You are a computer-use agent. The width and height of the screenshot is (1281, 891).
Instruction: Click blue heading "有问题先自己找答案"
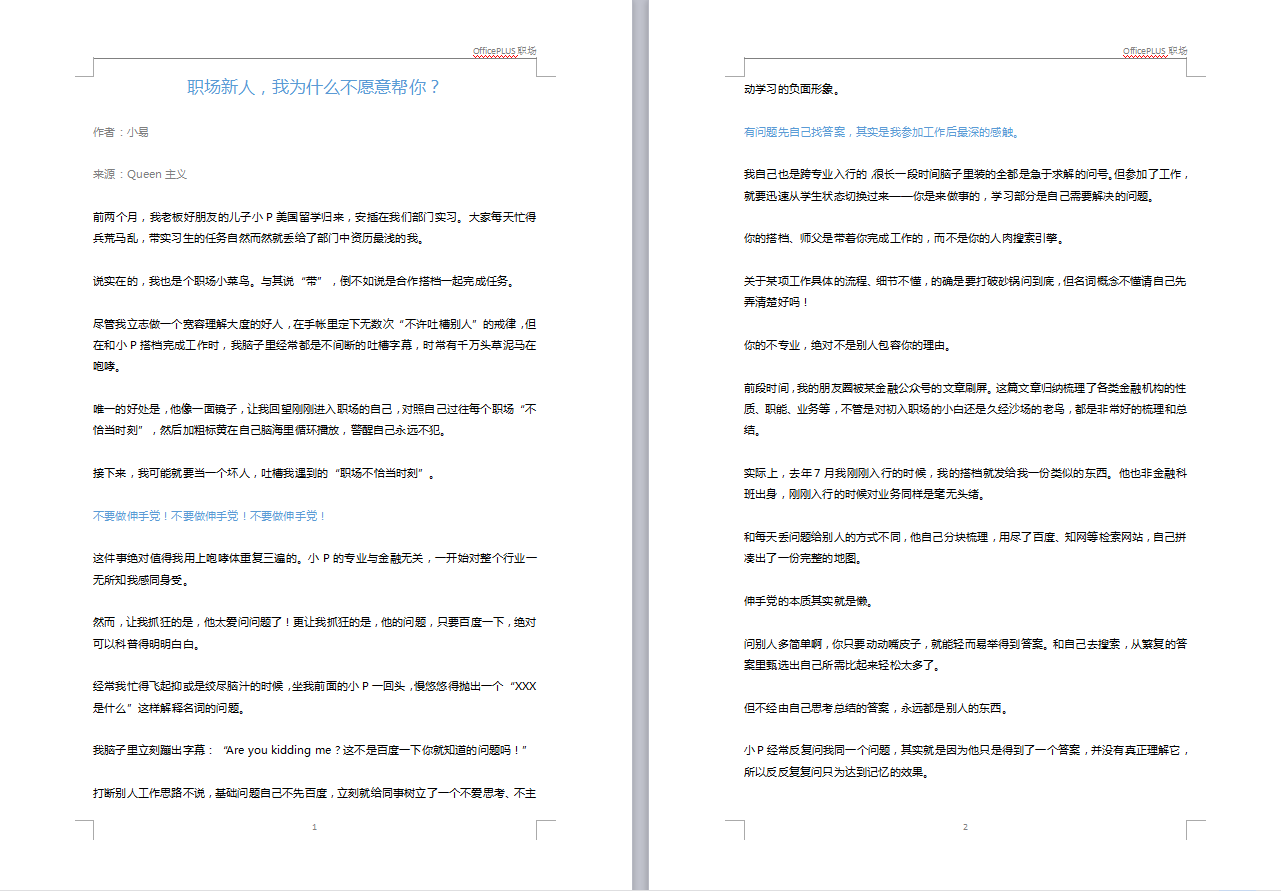880,132
